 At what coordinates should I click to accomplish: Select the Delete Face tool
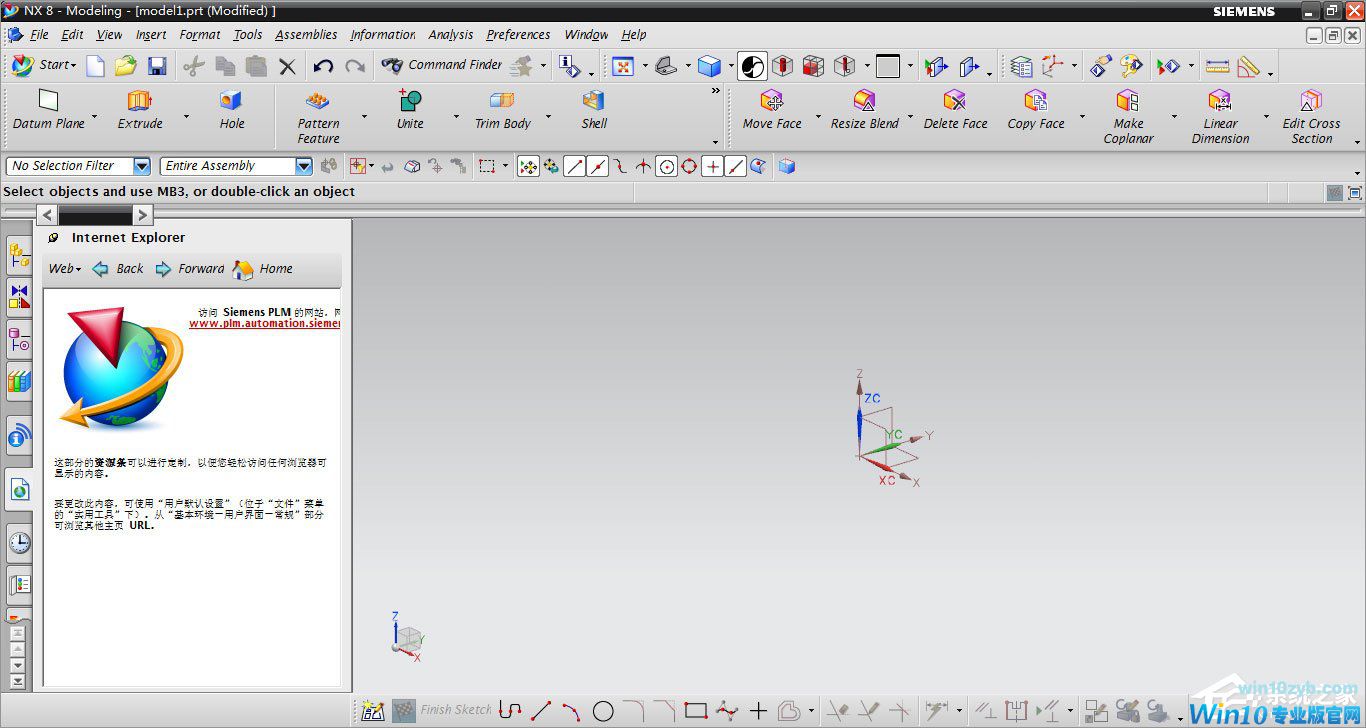tap(955, 109)
